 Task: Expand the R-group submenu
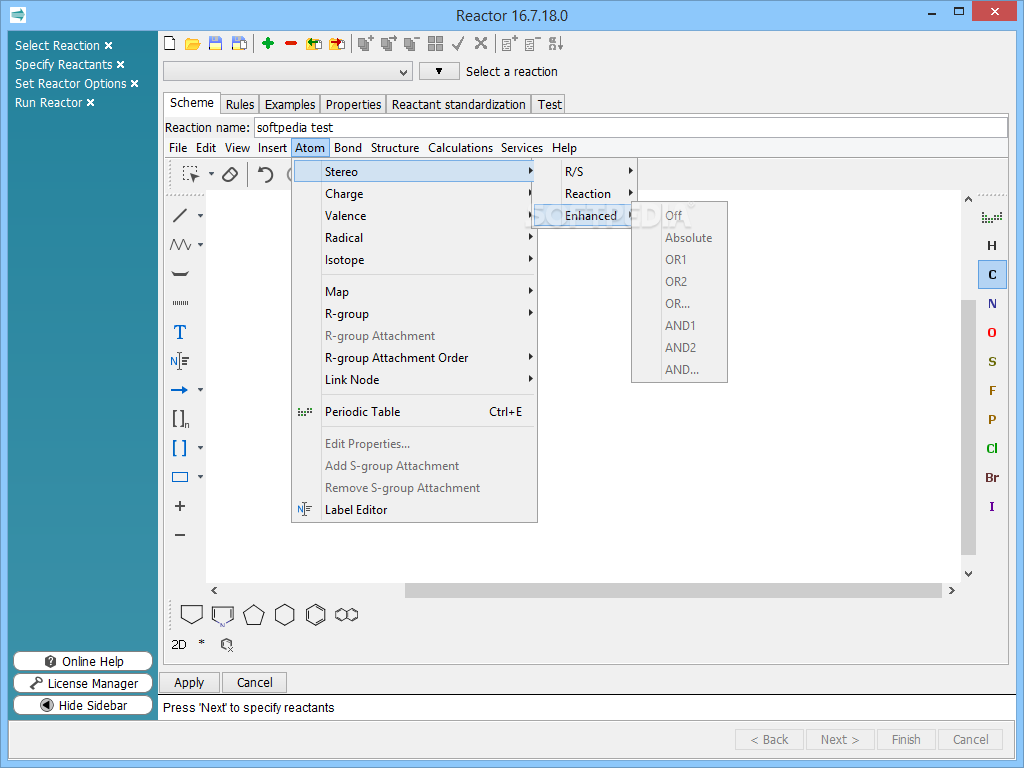coord(415,314)
